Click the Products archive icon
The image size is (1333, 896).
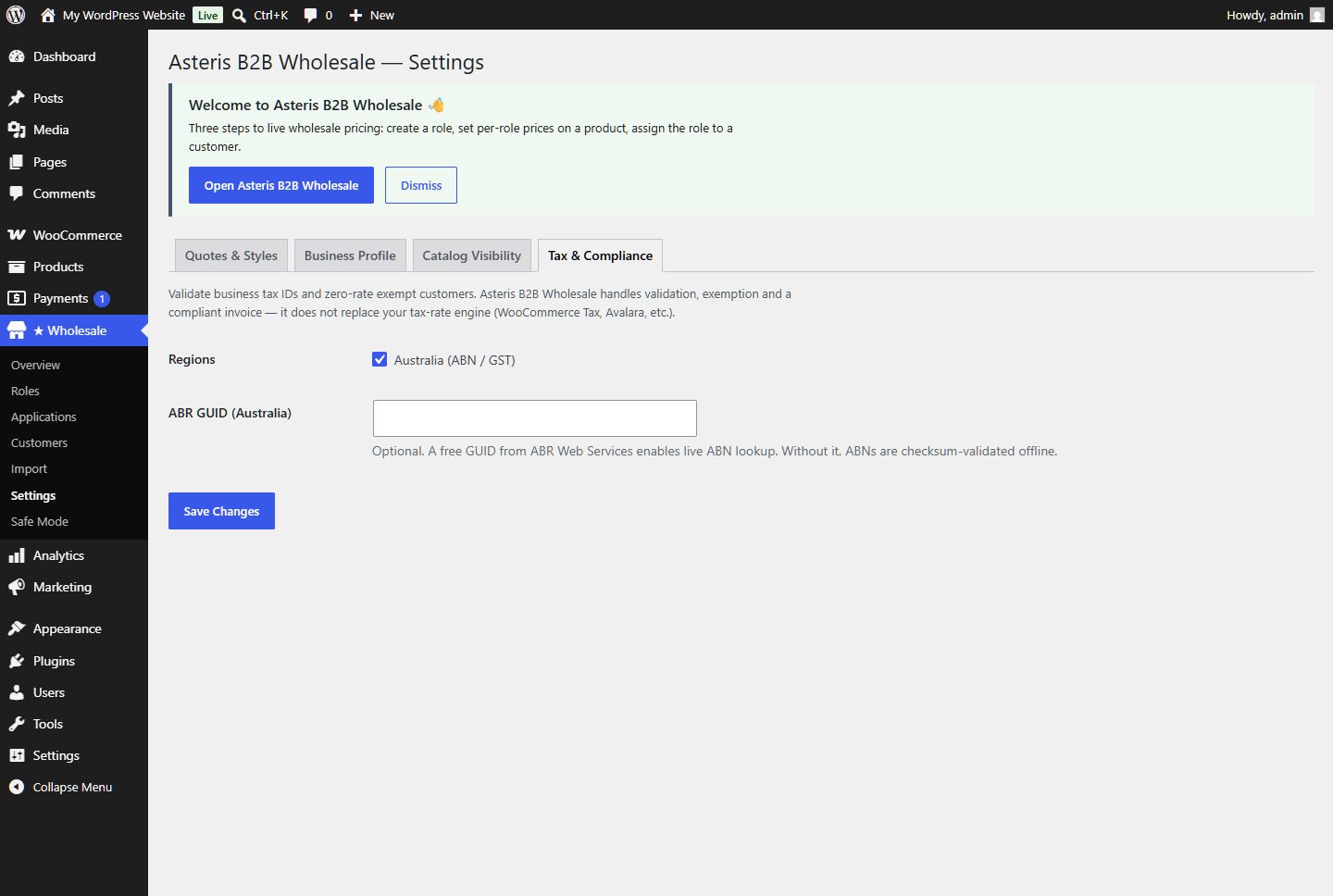click(x=17, y=267)
